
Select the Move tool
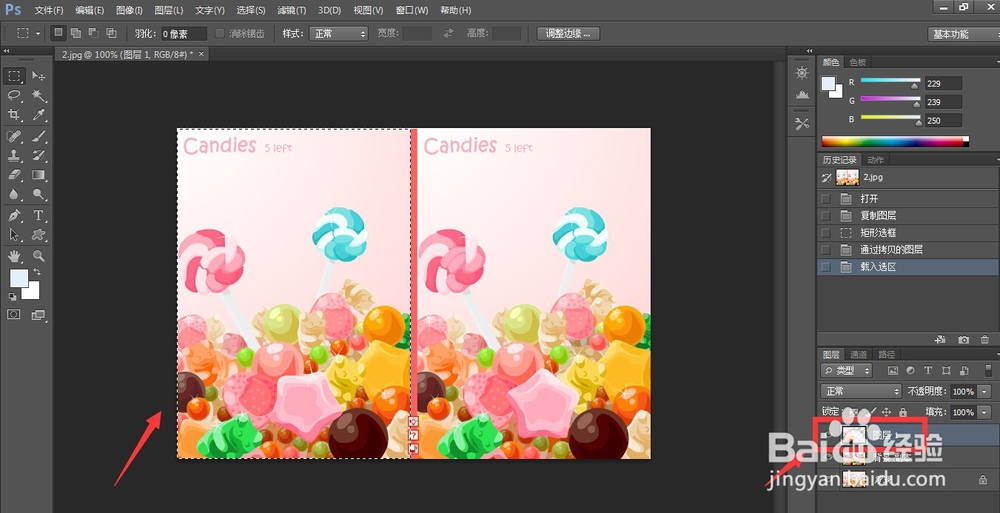tap(38, 77)
